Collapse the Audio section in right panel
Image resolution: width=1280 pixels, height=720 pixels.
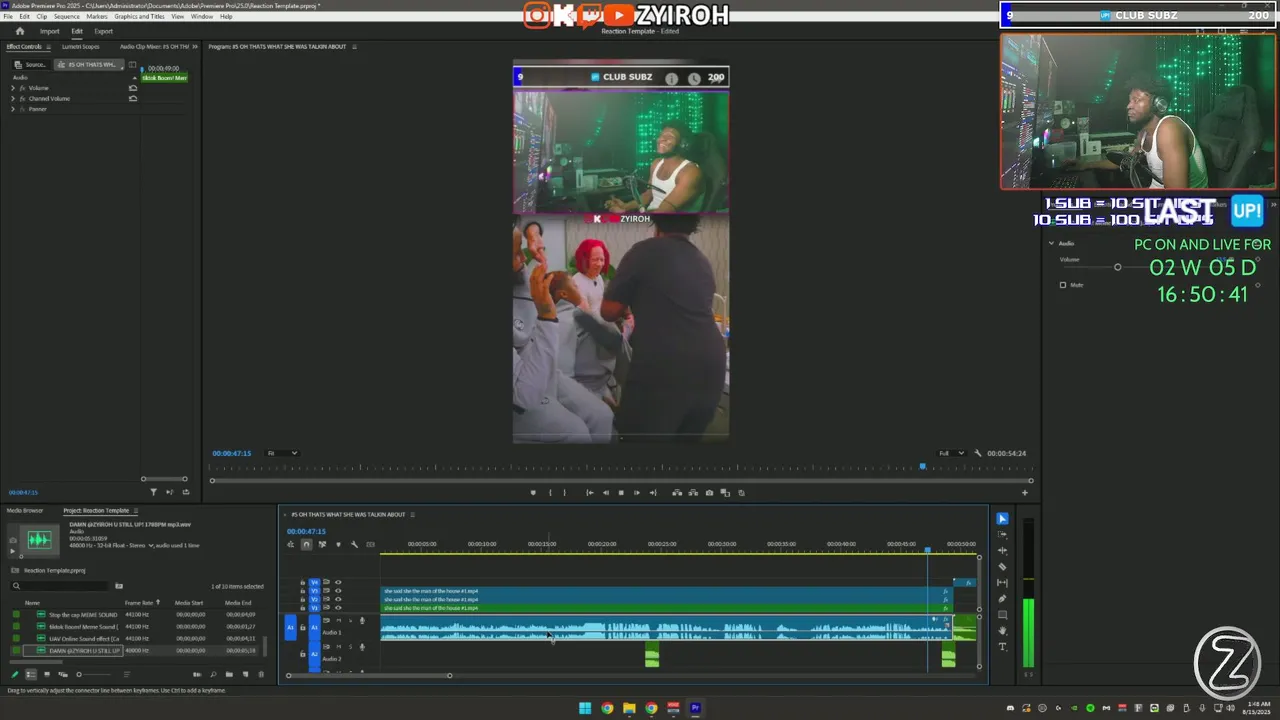pos(1051,243)
